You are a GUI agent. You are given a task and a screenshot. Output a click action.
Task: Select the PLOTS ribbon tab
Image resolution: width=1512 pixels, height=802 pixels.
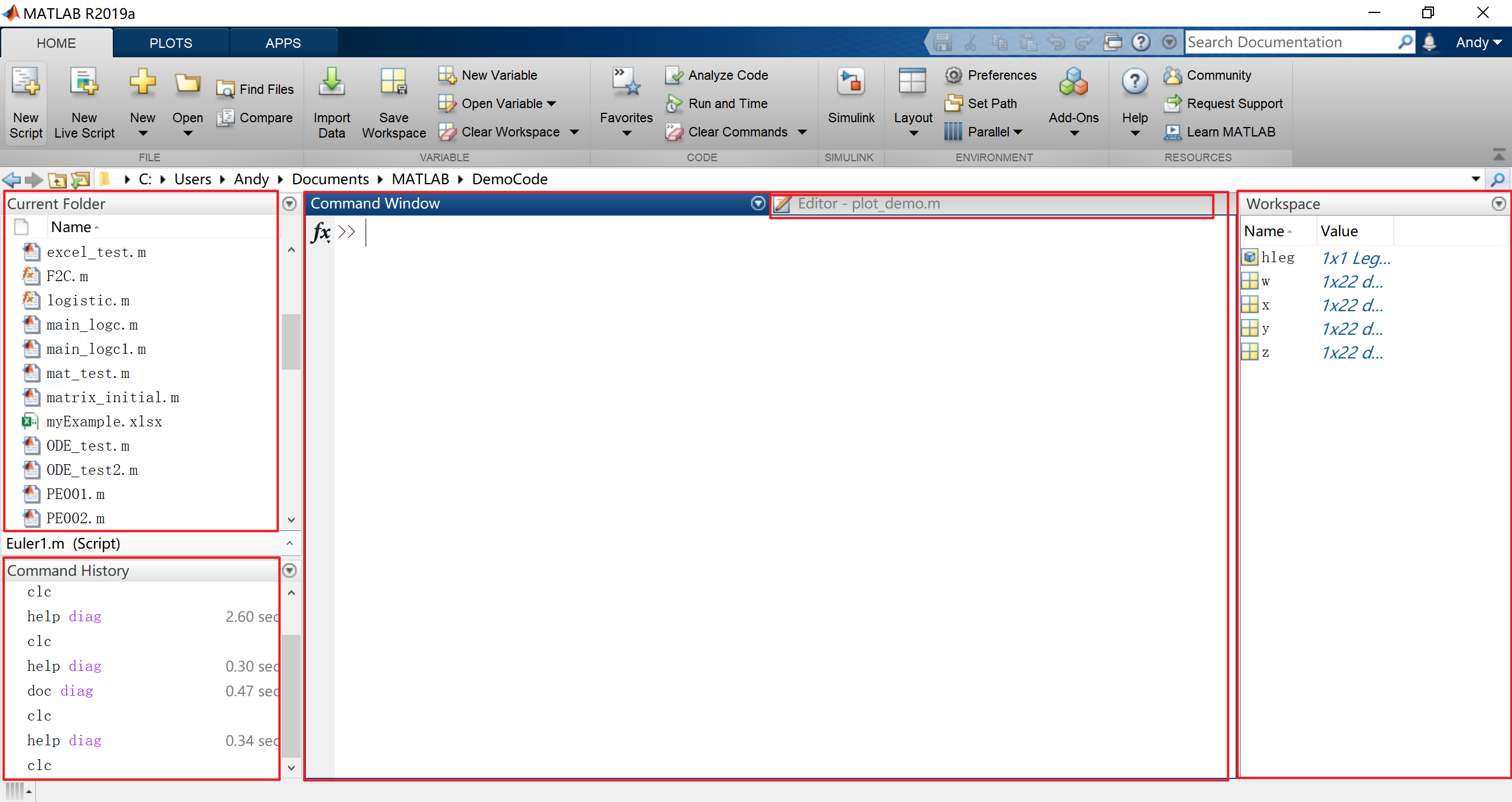pos(170,42)
